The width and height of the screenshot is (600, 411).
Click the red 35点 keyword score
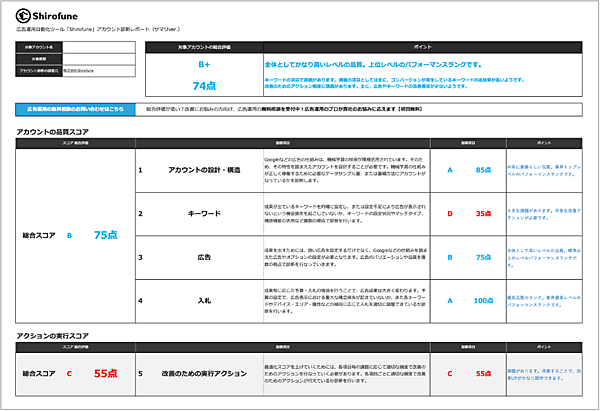pos(484,213)
